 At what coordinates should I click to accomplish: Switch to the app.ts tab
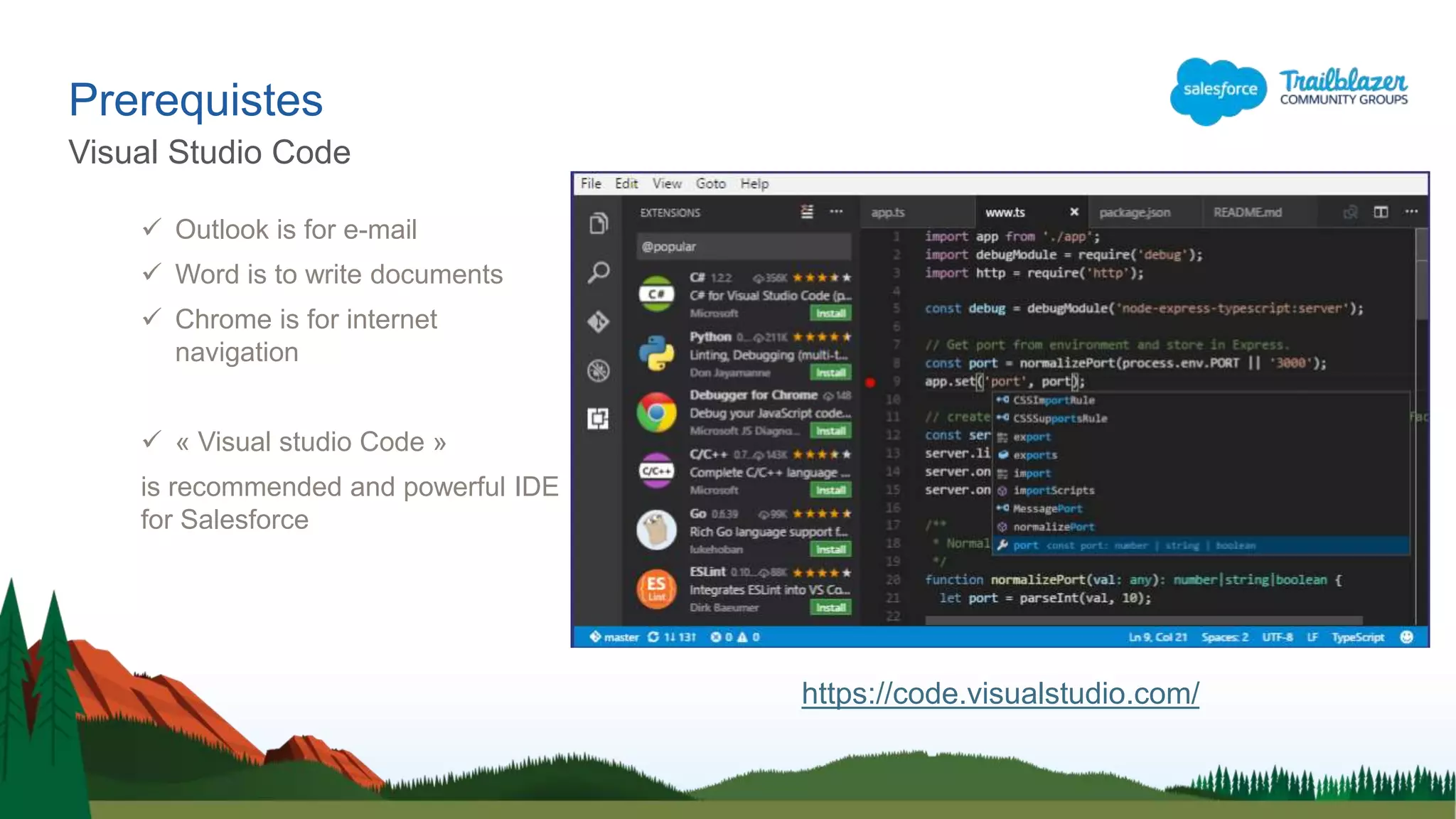coord(917,212)
